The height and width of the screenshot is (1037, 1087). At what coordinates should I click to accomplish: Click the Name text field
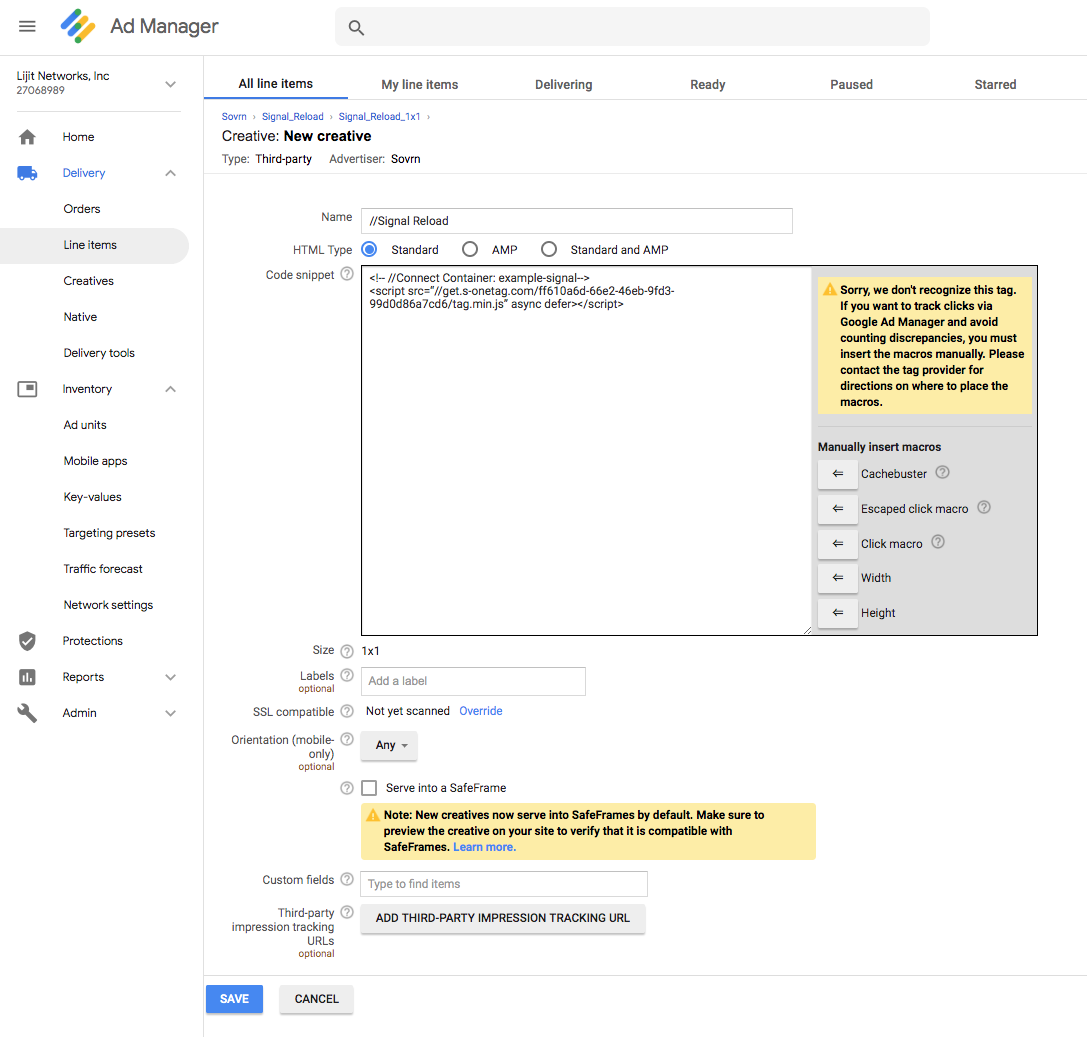(577, 221)
